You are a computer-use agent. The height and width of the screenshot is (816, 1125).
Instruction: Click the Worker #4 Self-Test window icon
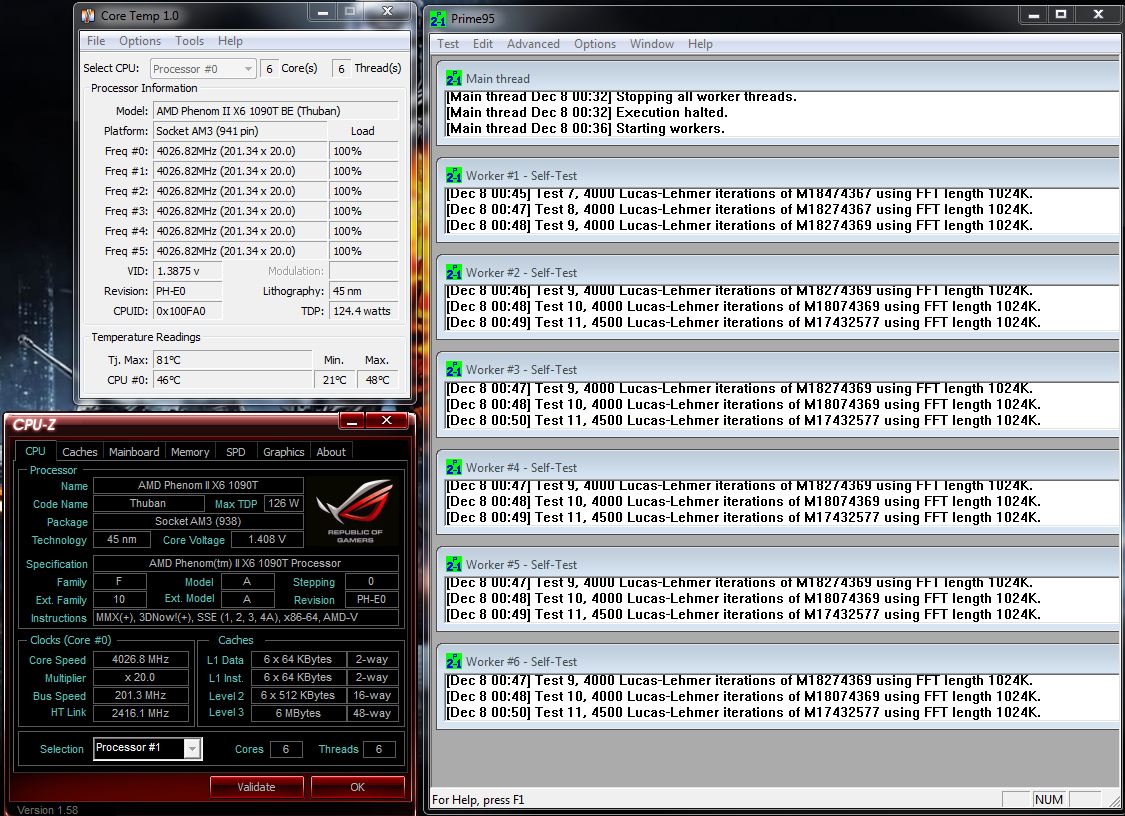453,467
